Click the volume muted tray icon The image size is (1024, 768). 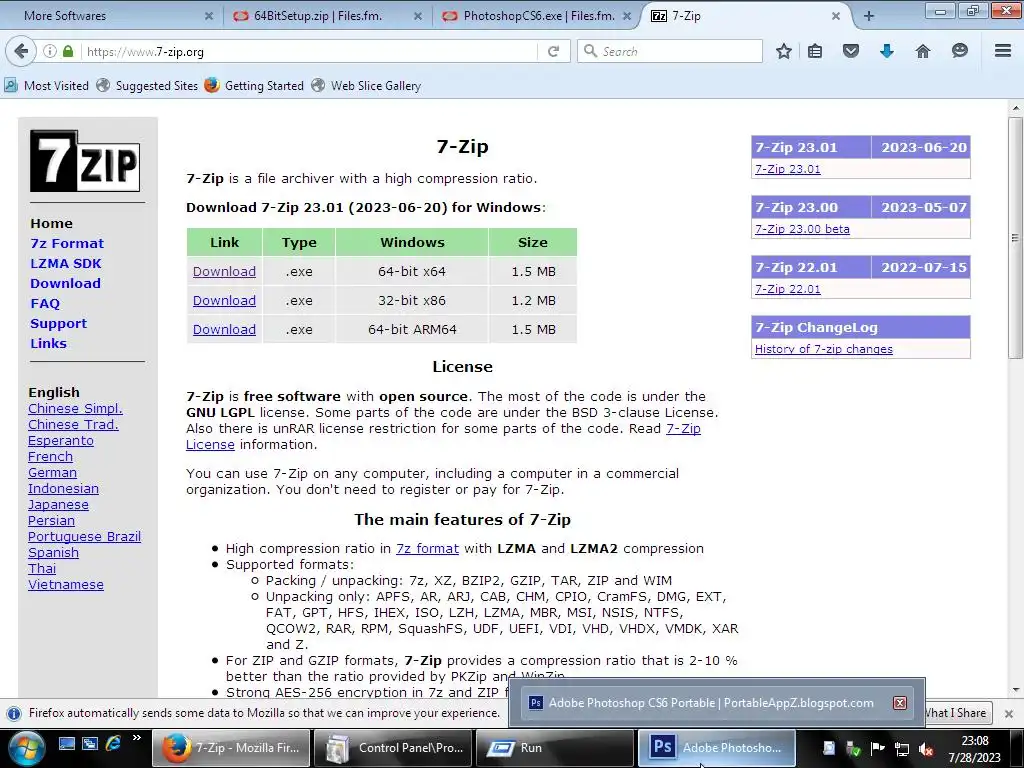pos(925,749)
